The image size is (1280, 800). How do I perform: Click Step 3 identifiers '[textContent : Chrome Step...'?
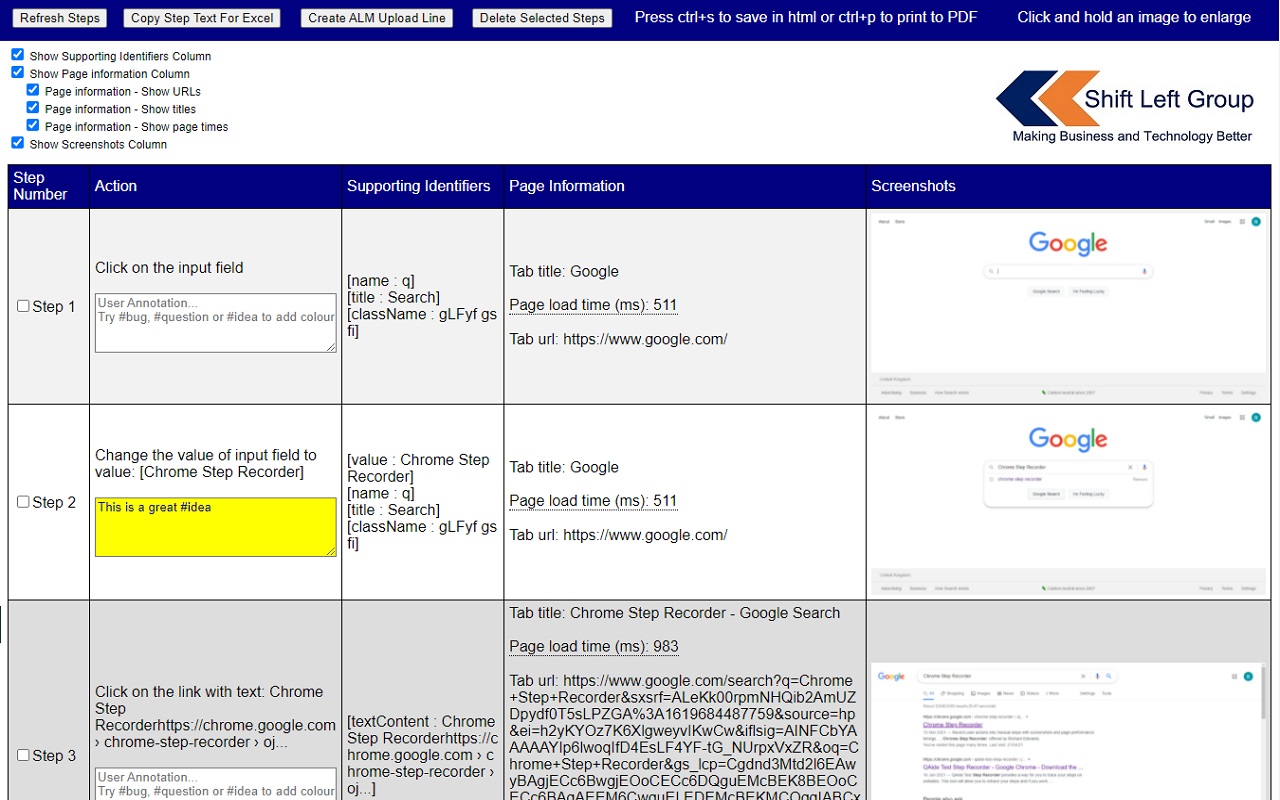(x=422, y=755)
